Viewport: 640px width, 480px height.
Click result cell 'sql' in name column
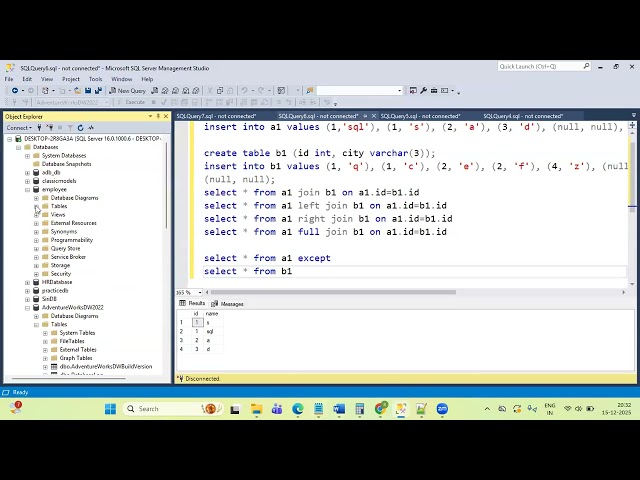click(210, 331)
